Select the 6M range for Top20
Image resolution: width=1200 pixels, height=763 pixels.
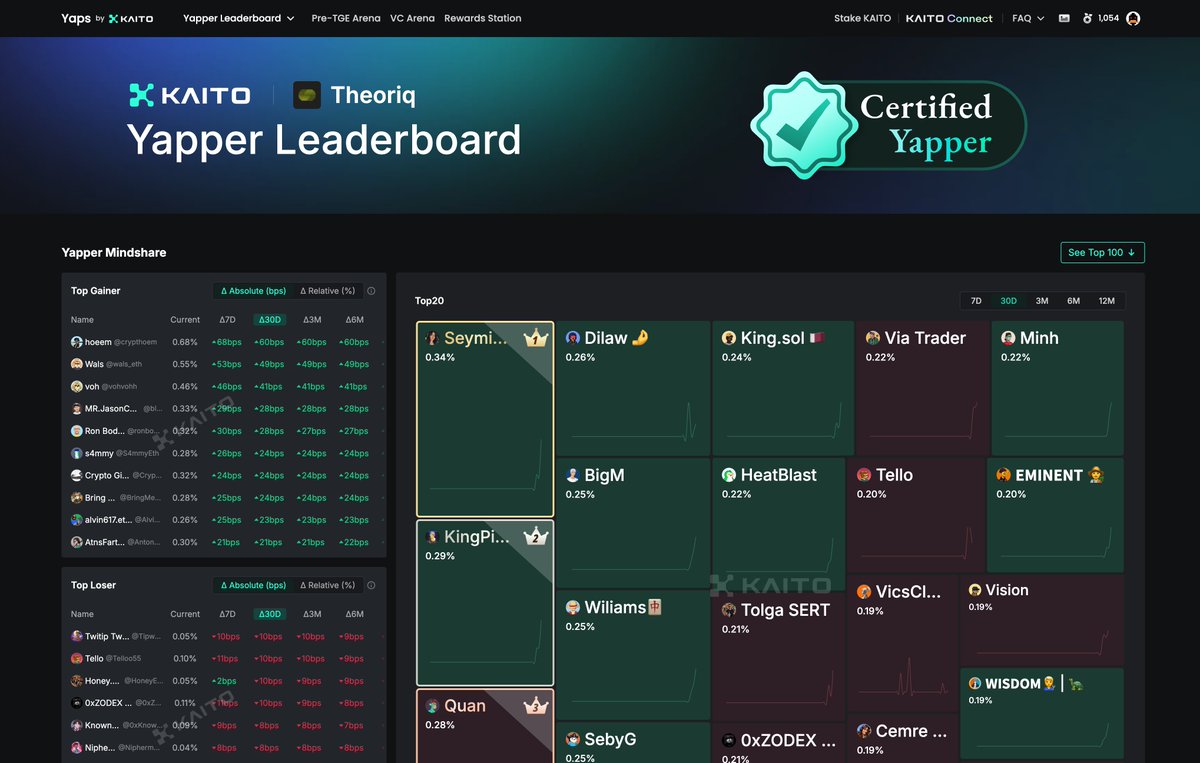pos(1073,301)
